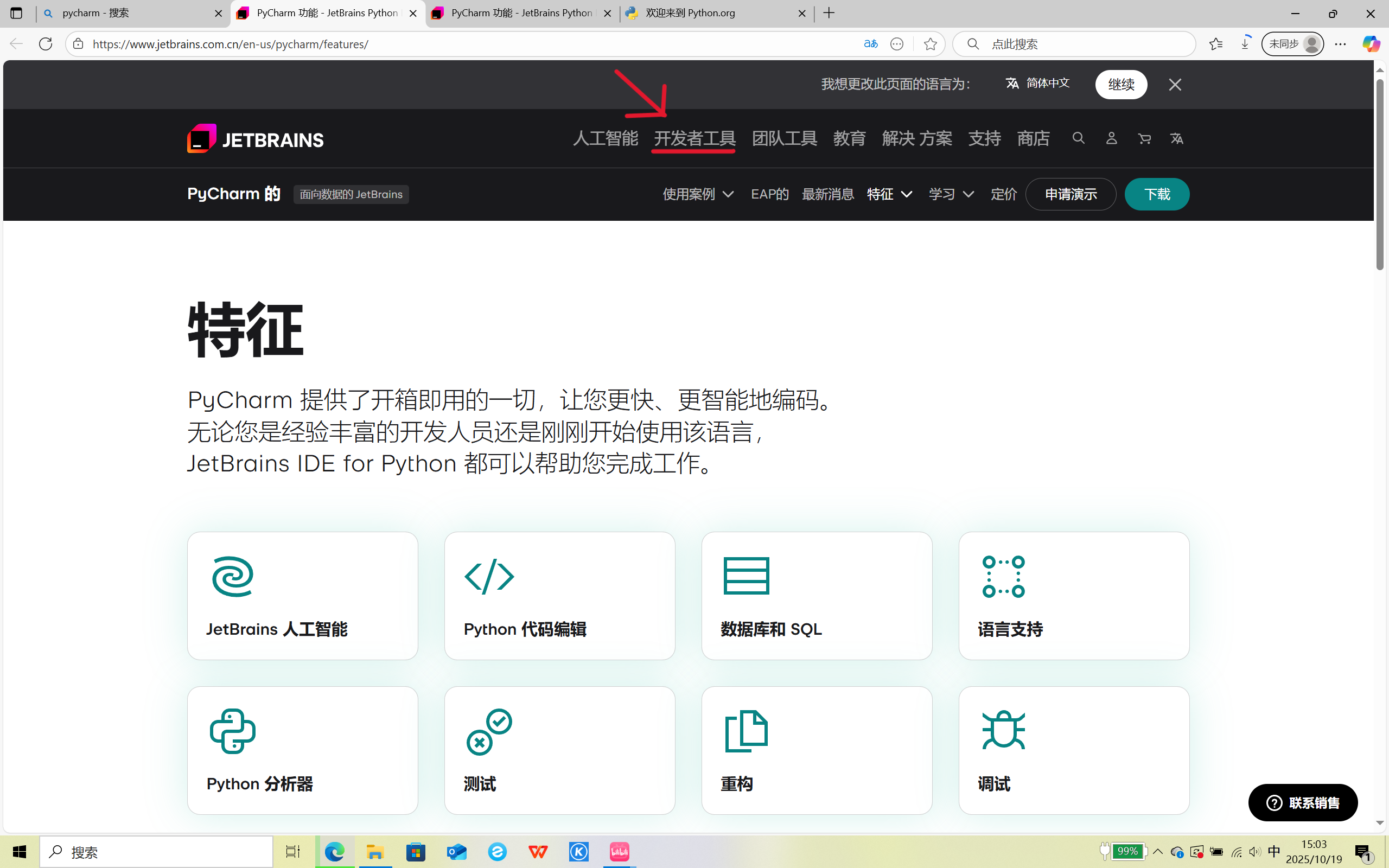Open the 开发者工具 navigation menu

point(694,138)
